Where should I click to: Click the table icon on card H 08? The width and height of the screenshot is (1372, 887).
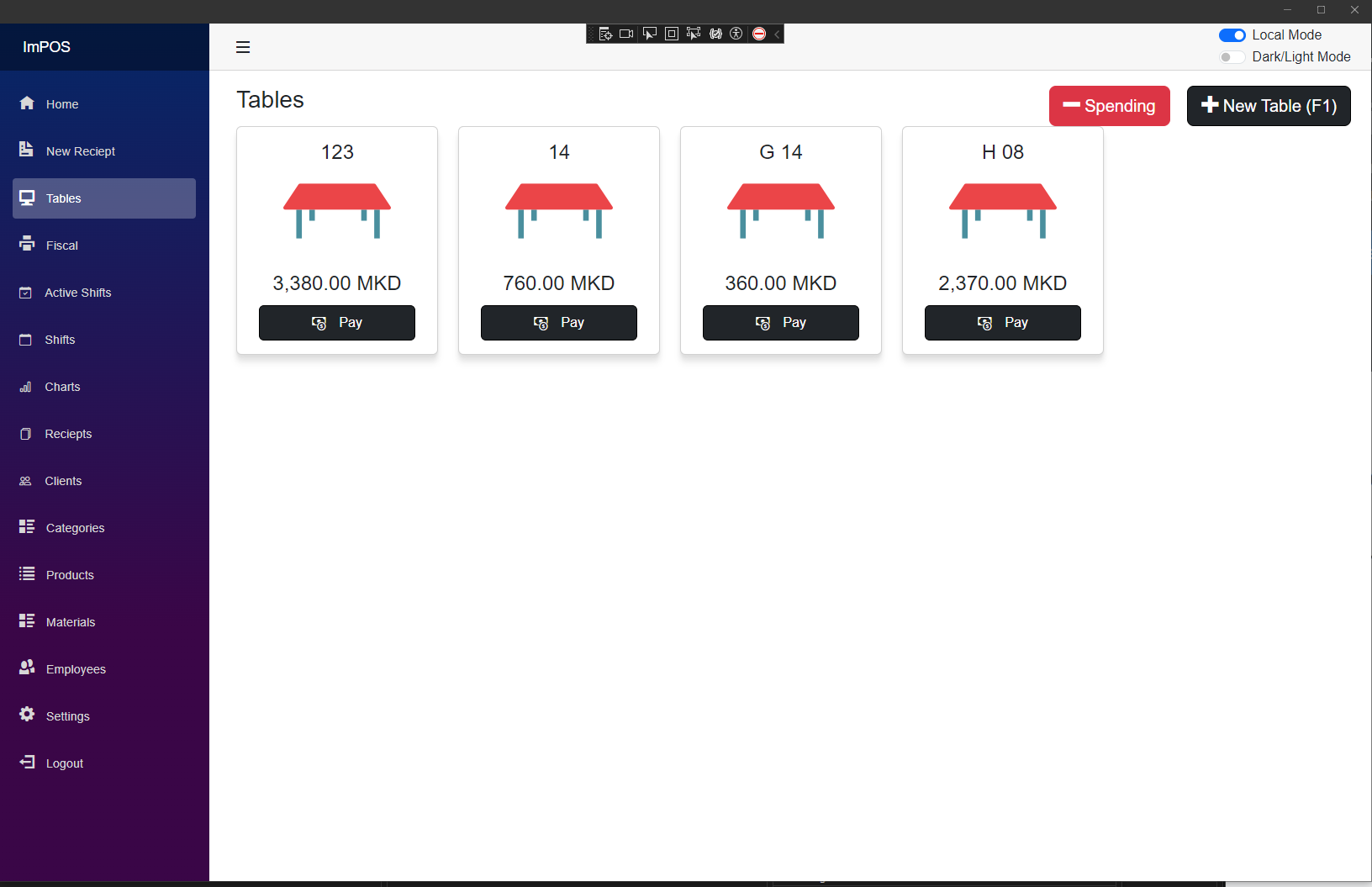[1003, 211]
